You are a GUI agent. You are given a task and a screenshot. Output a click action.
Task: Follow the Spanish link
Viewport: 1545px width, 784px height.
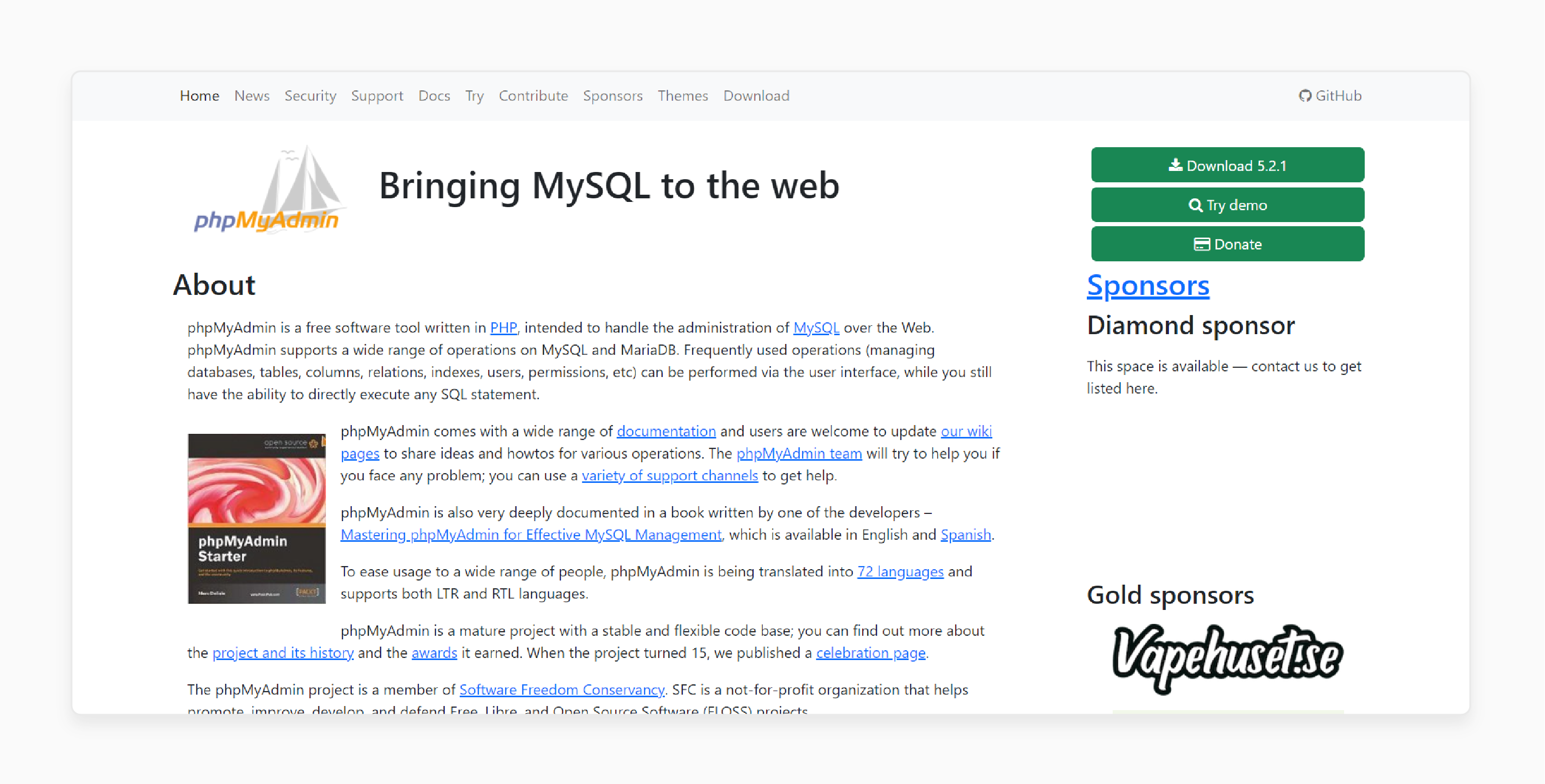[965, 535]
